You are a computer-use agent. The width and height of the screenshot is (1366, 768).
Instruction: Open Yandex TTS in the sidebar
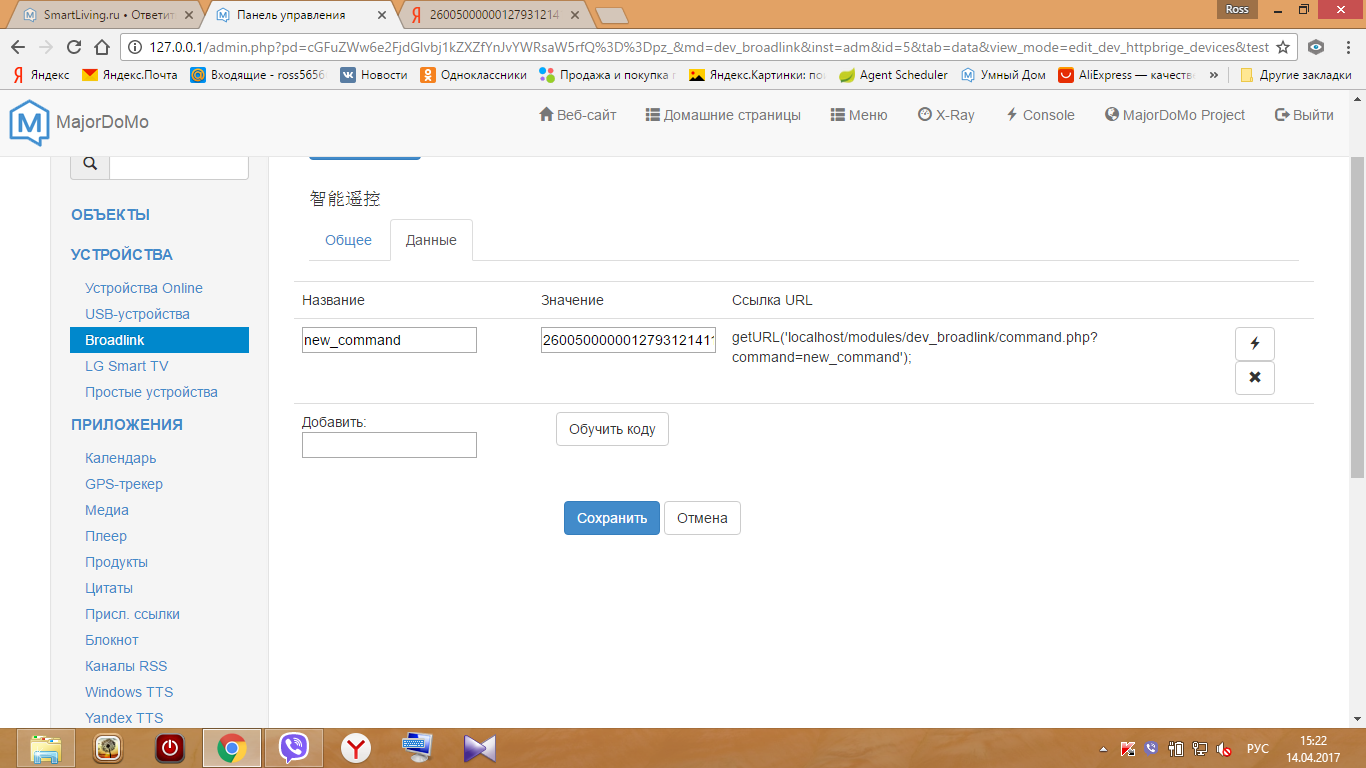click(x=124, y=718)
